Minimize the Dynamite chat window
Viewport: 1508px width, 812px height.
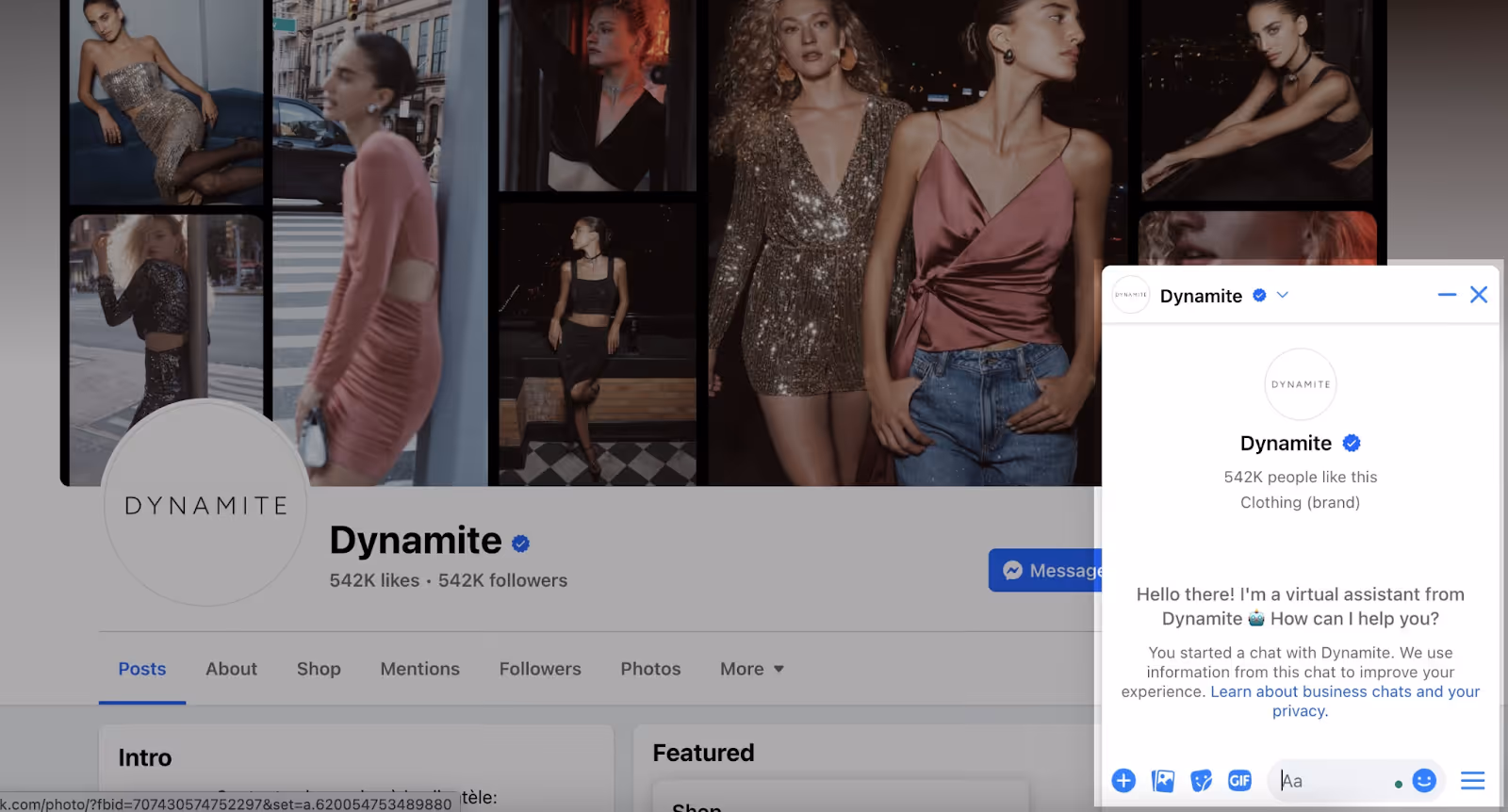pos(1447,295)
